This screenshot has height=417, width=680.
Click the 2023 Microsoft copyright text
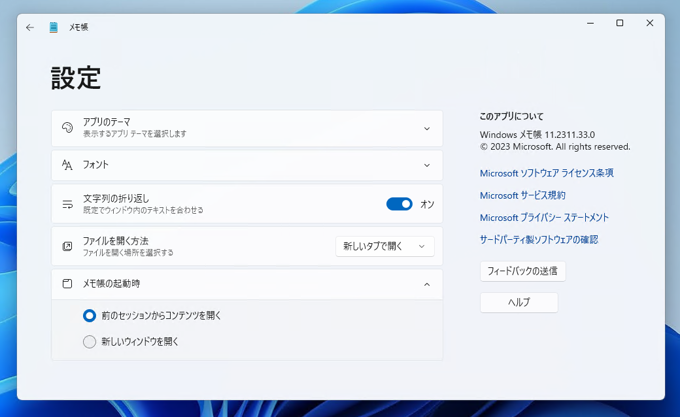pyautogui.click(x=555, y=147)
